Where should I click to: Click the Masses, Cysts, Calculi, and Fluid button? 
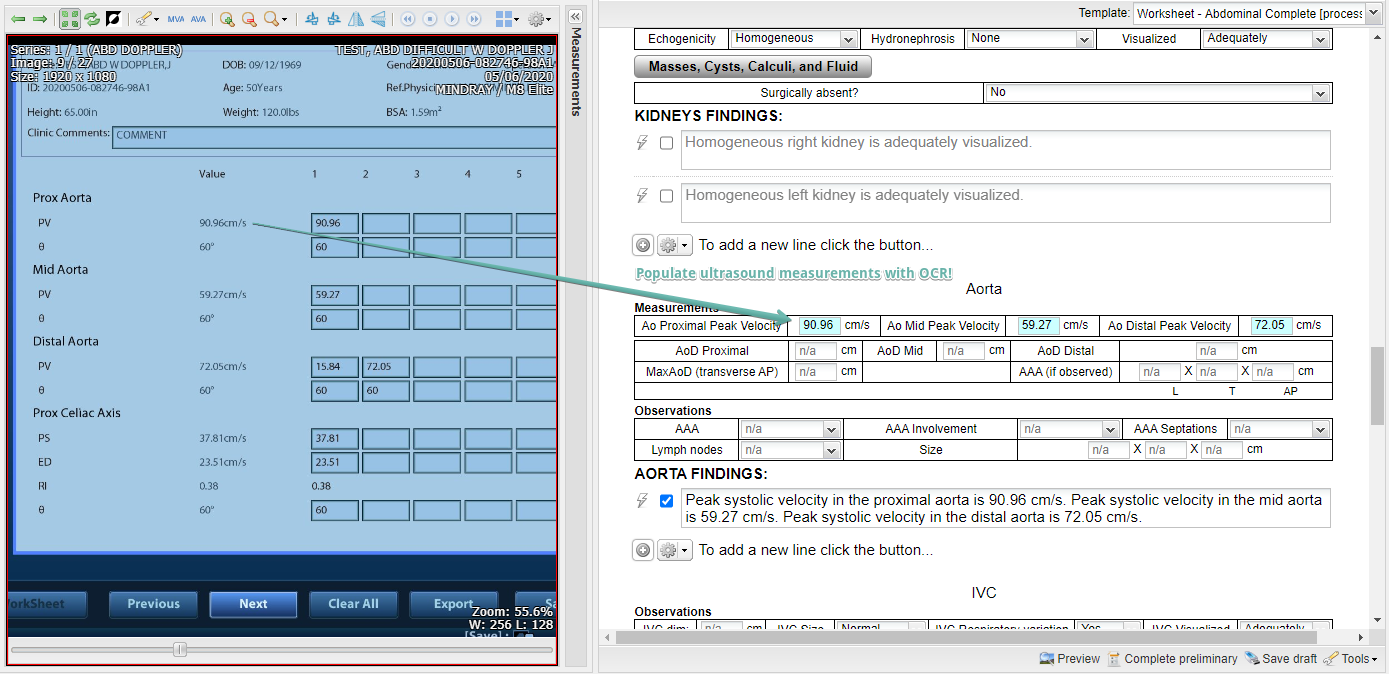(753, 67)
